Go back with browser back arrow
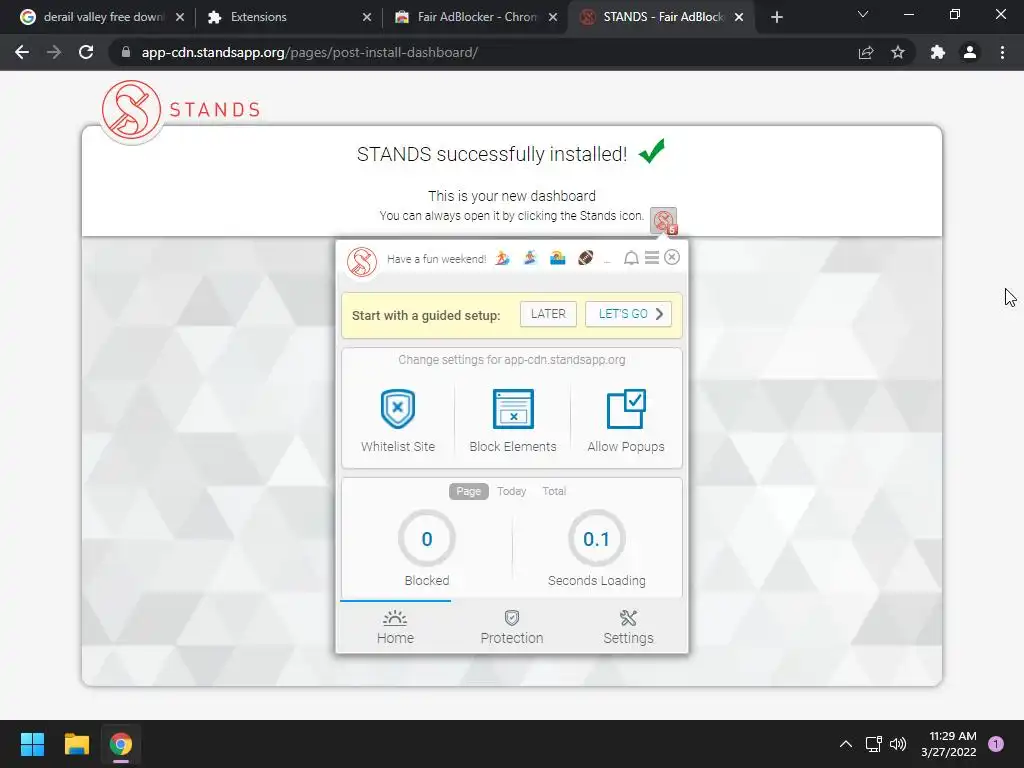The width and height of the screenshot is (1024, 768). (22, 52)
